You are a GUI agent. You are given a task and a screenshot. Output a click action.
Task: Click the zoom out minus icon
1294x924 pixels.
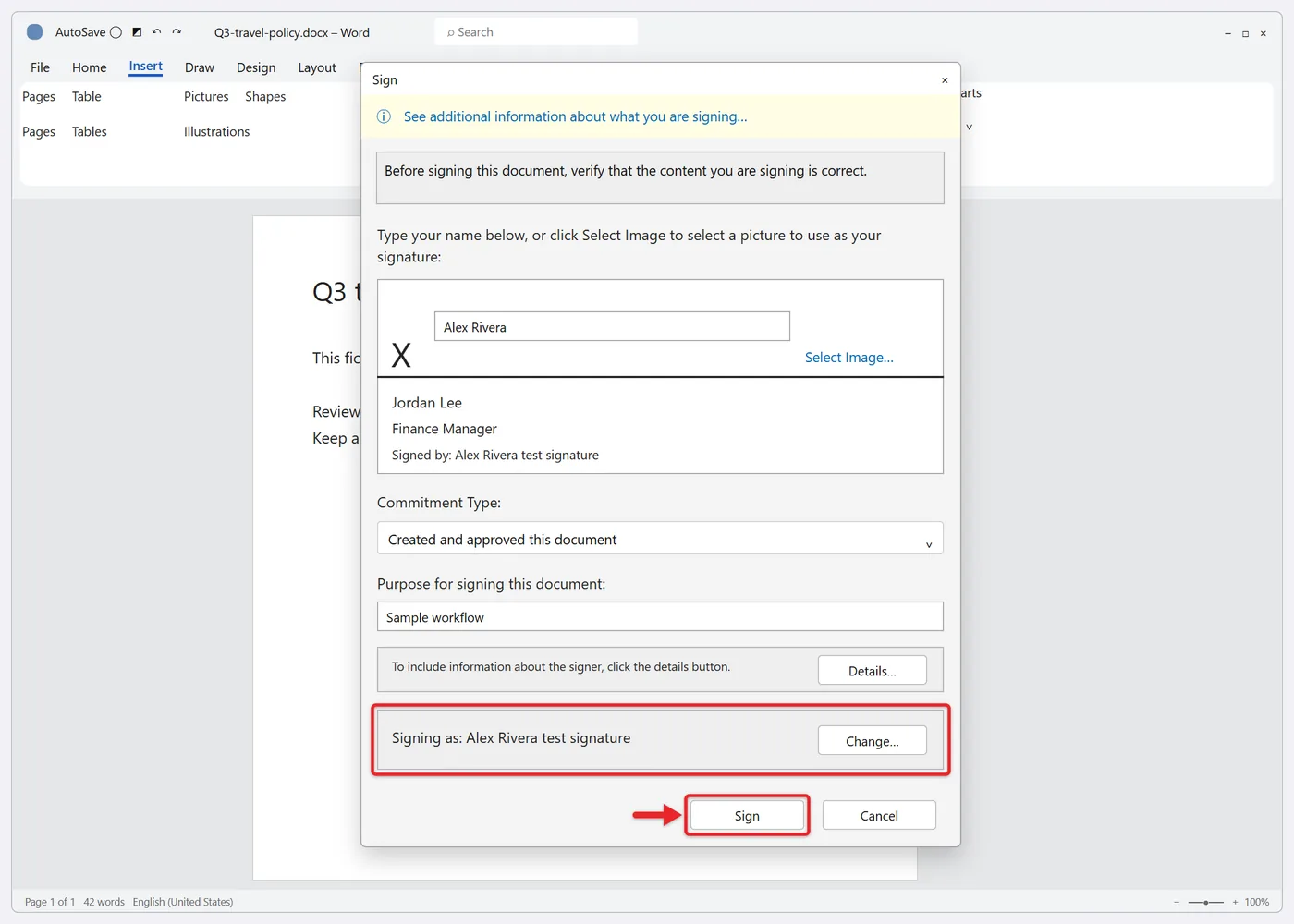(x=1177, y=902)
